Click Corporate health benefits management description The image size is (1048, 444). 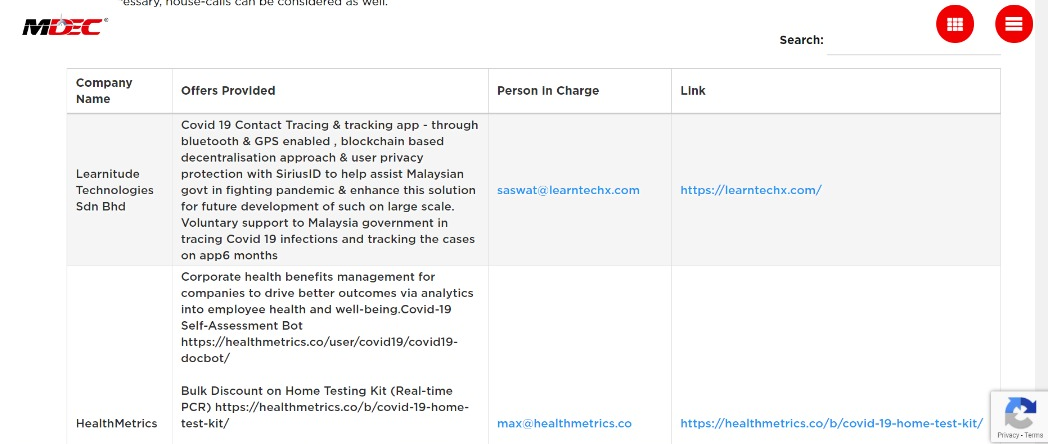coord(327,318)
